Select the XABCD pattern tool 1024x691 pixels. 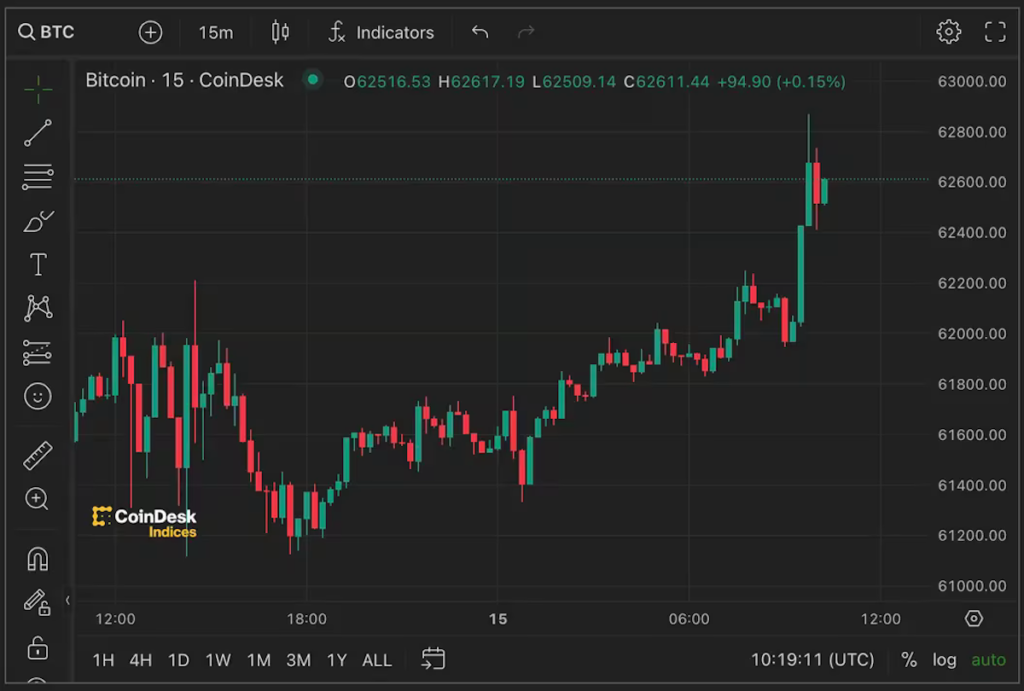pyautogui.click(x=38, y=308)
